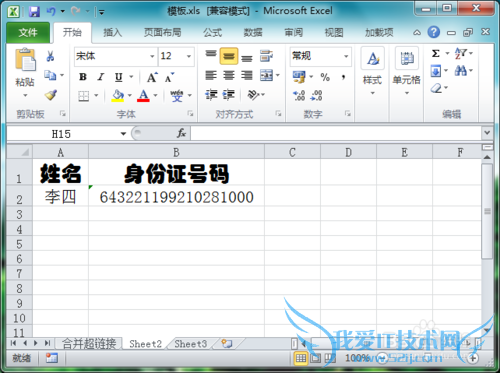
Task: Open number format 常规 dropdown
Action: click(346, 56)
